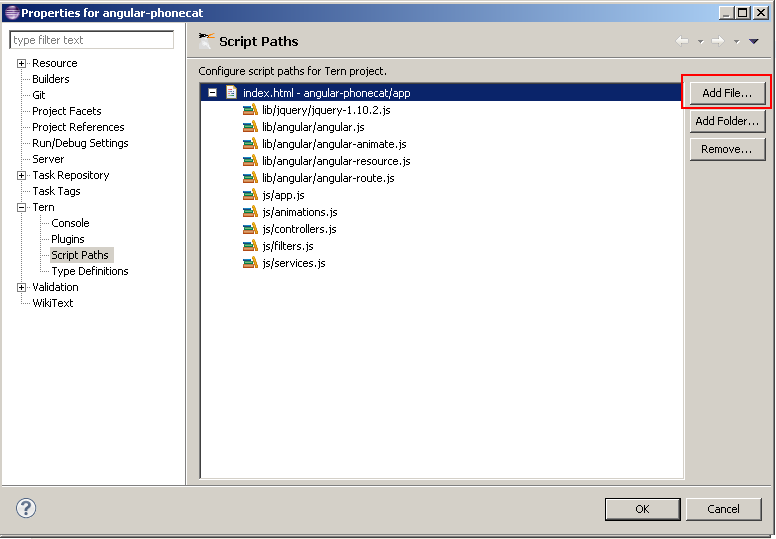Click the jquery-1.10.2.js script icon
The image size is (776, 539).
[250, 110]
